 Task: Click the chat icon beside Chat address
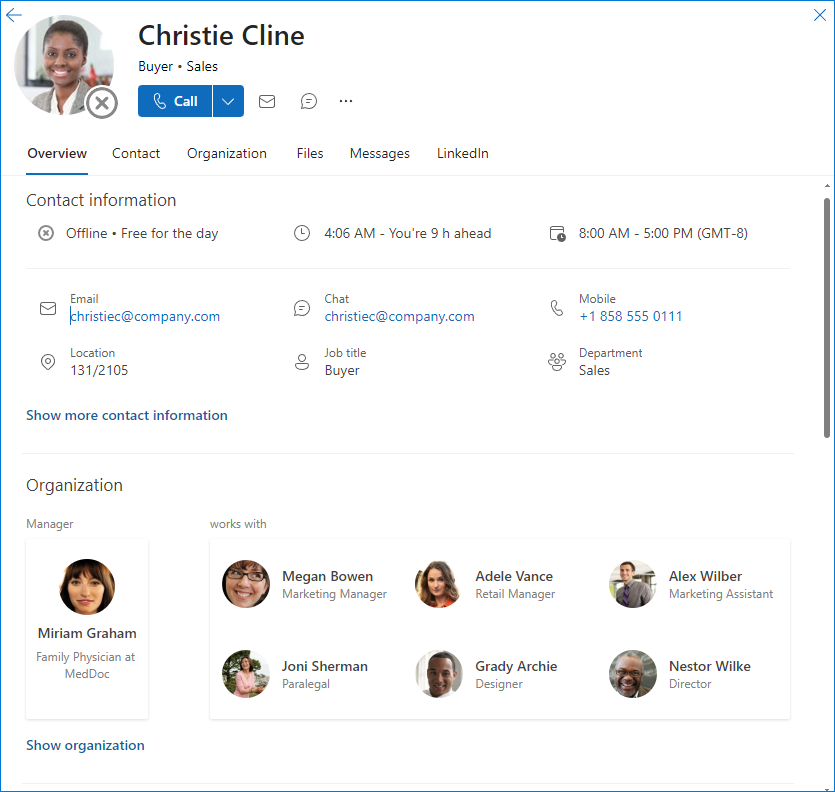(302, 308)
